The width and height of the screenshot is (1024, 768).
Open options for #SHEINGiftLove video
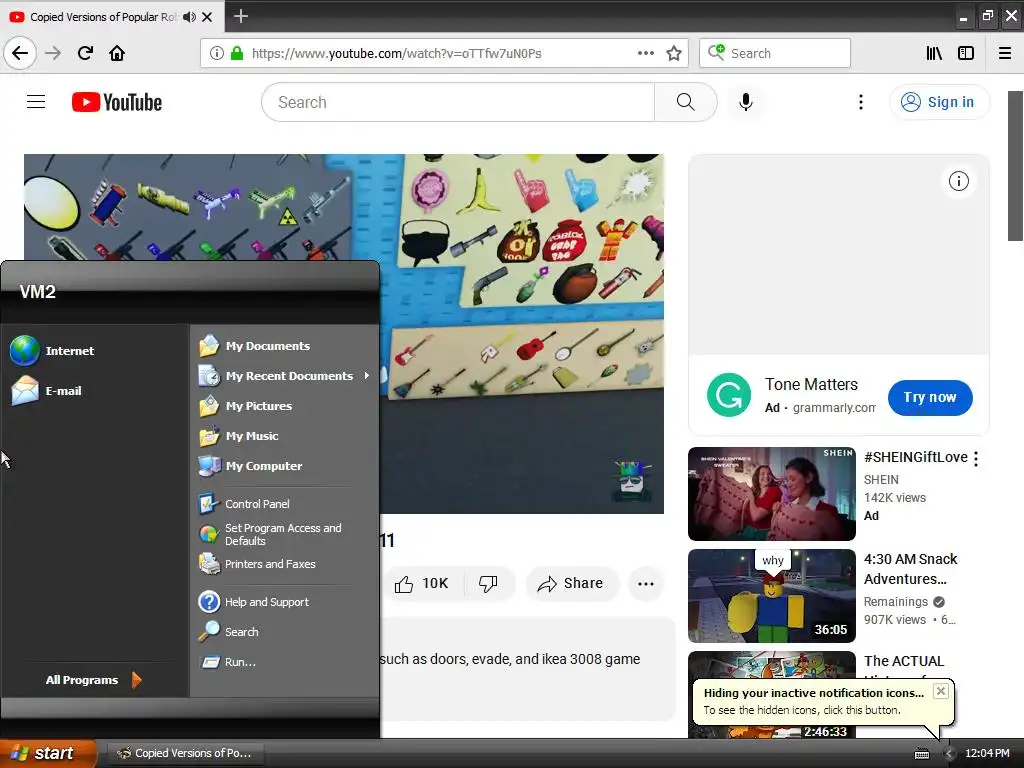pyautogui.click(x=976, y=458)
